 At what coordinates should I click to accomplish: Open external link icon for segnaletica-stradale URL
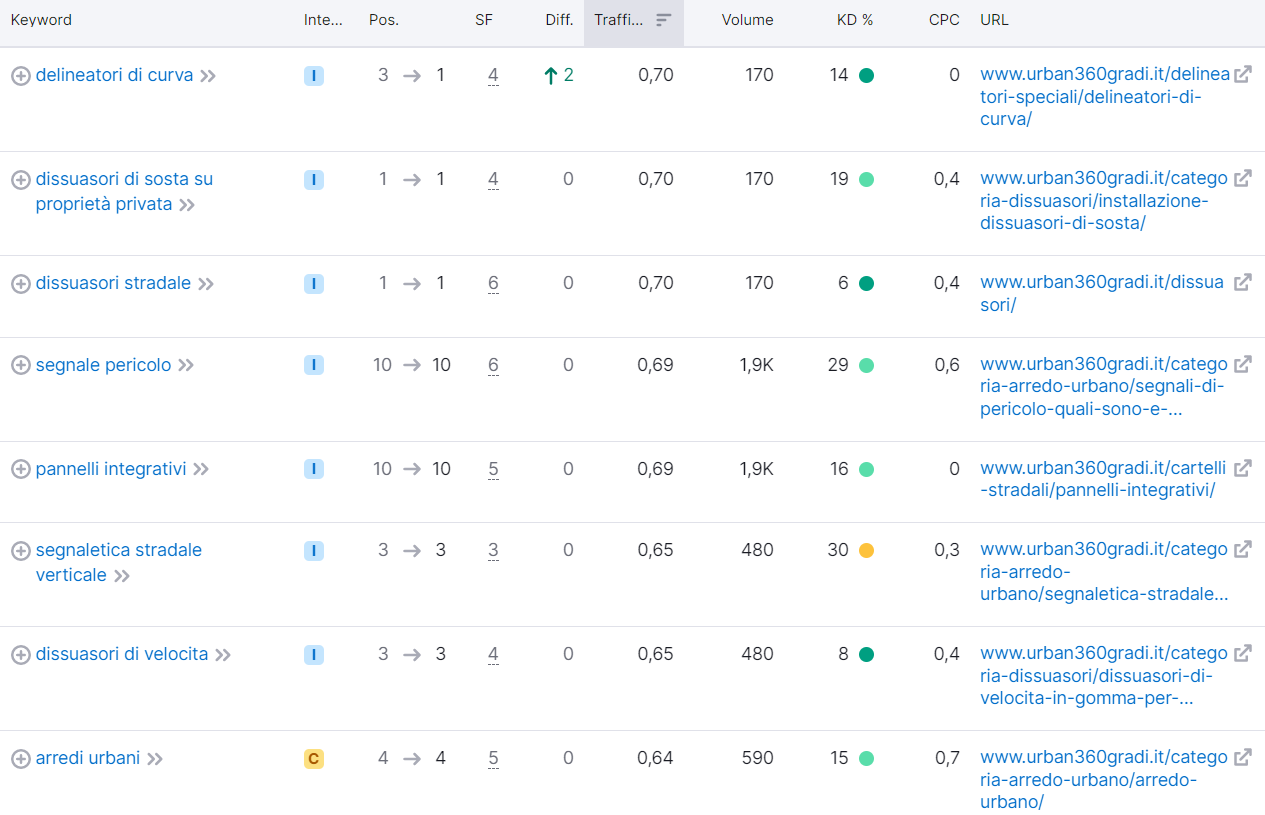1243,549
